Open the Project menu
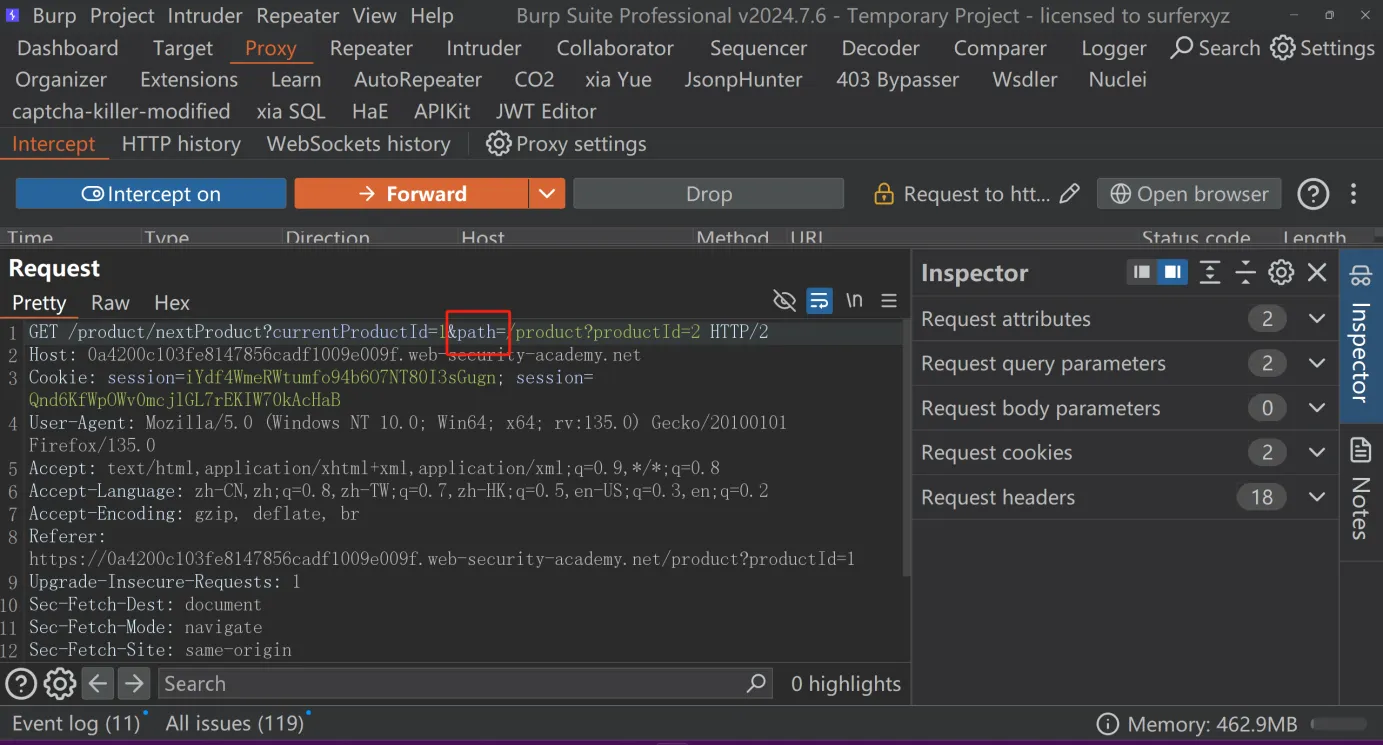The width and height of the screenshot is (1383, 745). pyautogui.click(x=122, y=16)
